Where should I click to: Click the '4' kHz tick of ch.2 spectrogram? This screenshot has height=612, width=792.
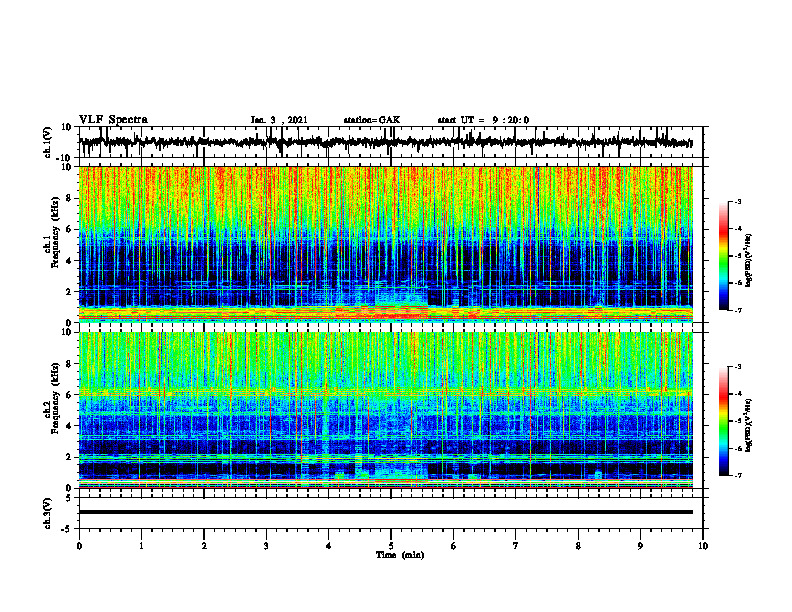point(69,426)
